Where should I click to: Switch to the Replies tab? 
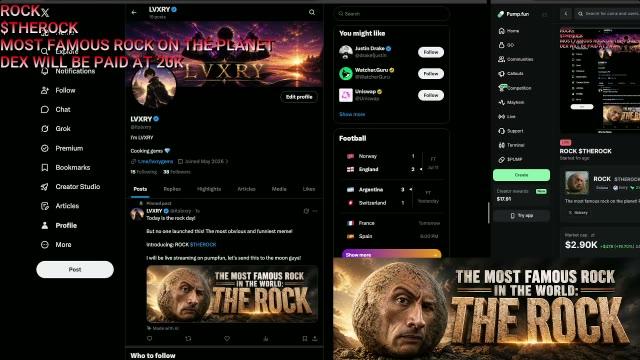pyautogui.click(x=172, y=189)
